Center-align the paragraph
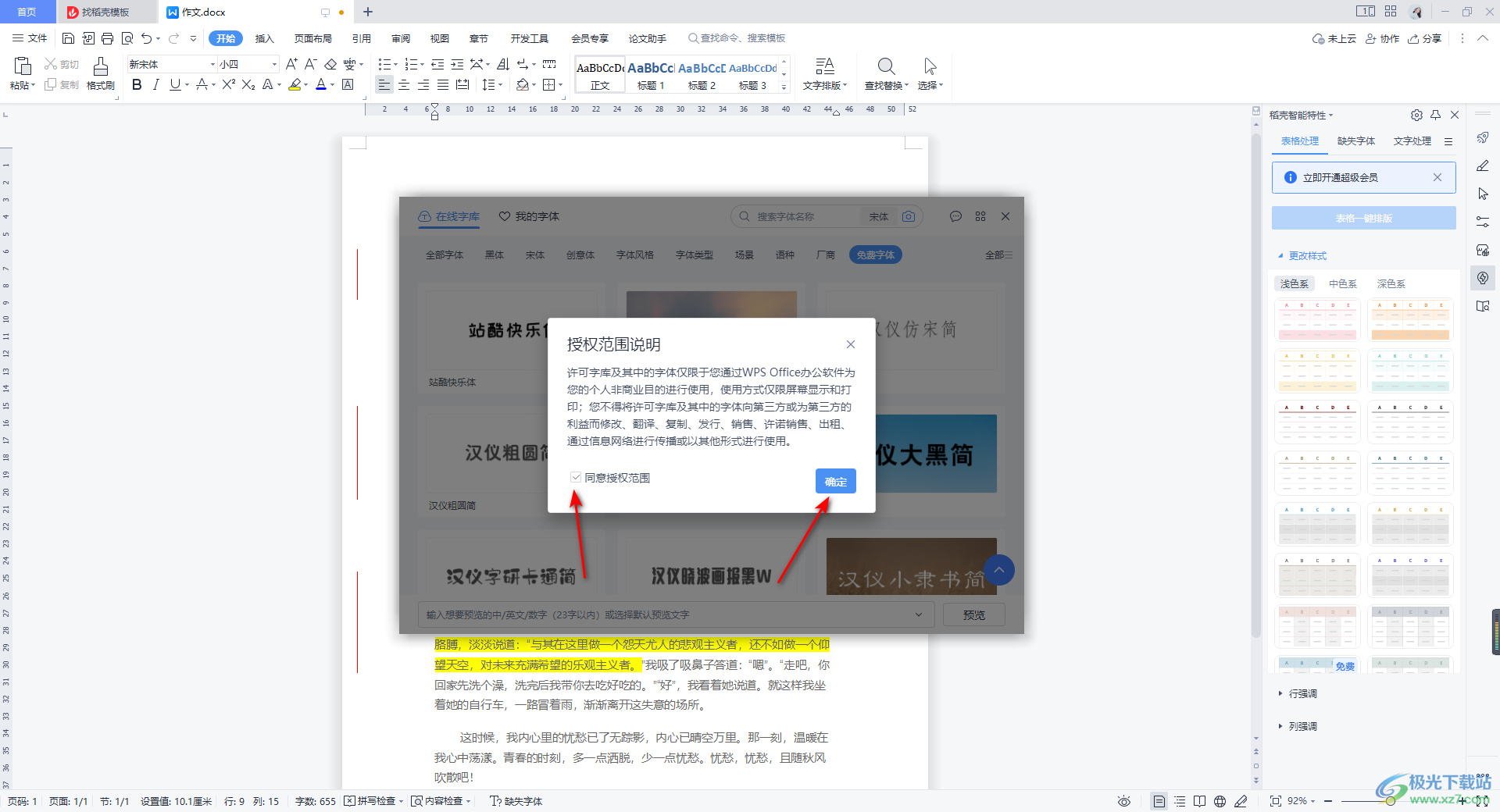 [404, 84]
